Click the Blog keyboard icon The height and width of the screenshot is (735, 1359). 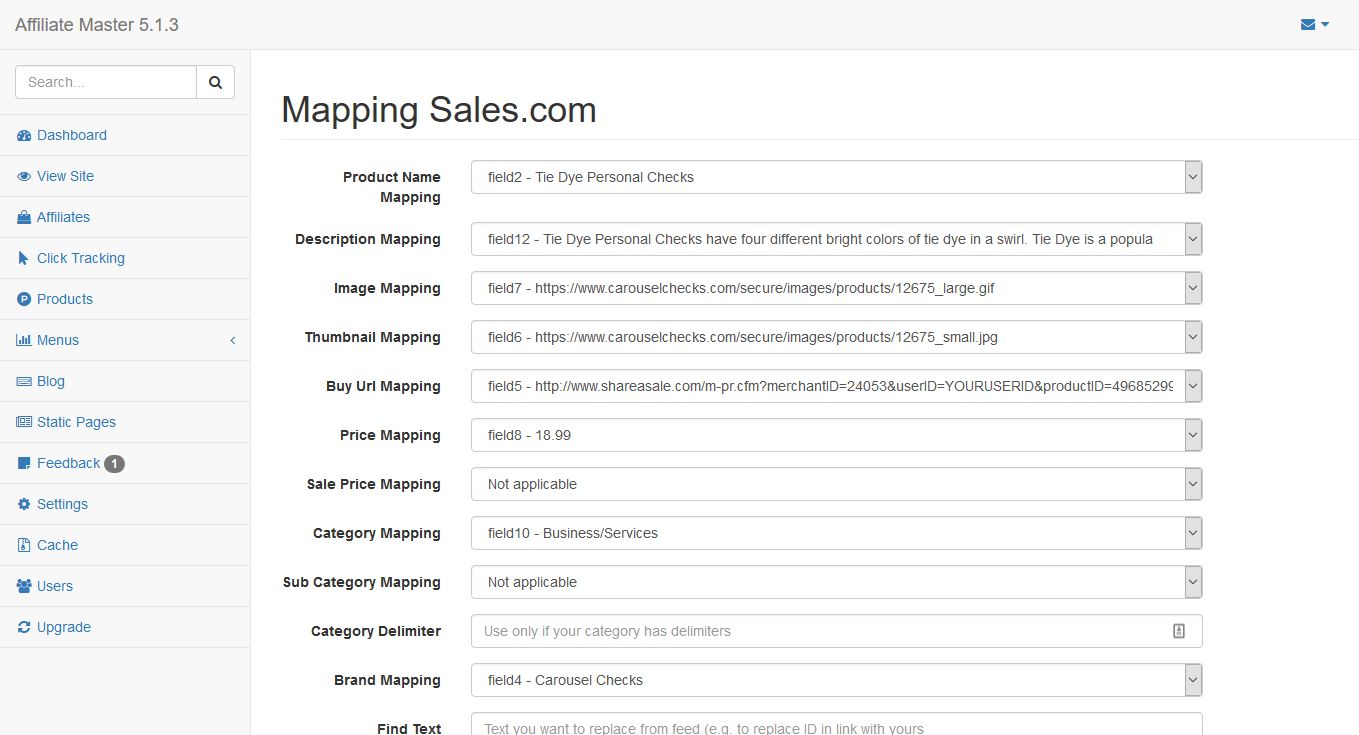24,381
